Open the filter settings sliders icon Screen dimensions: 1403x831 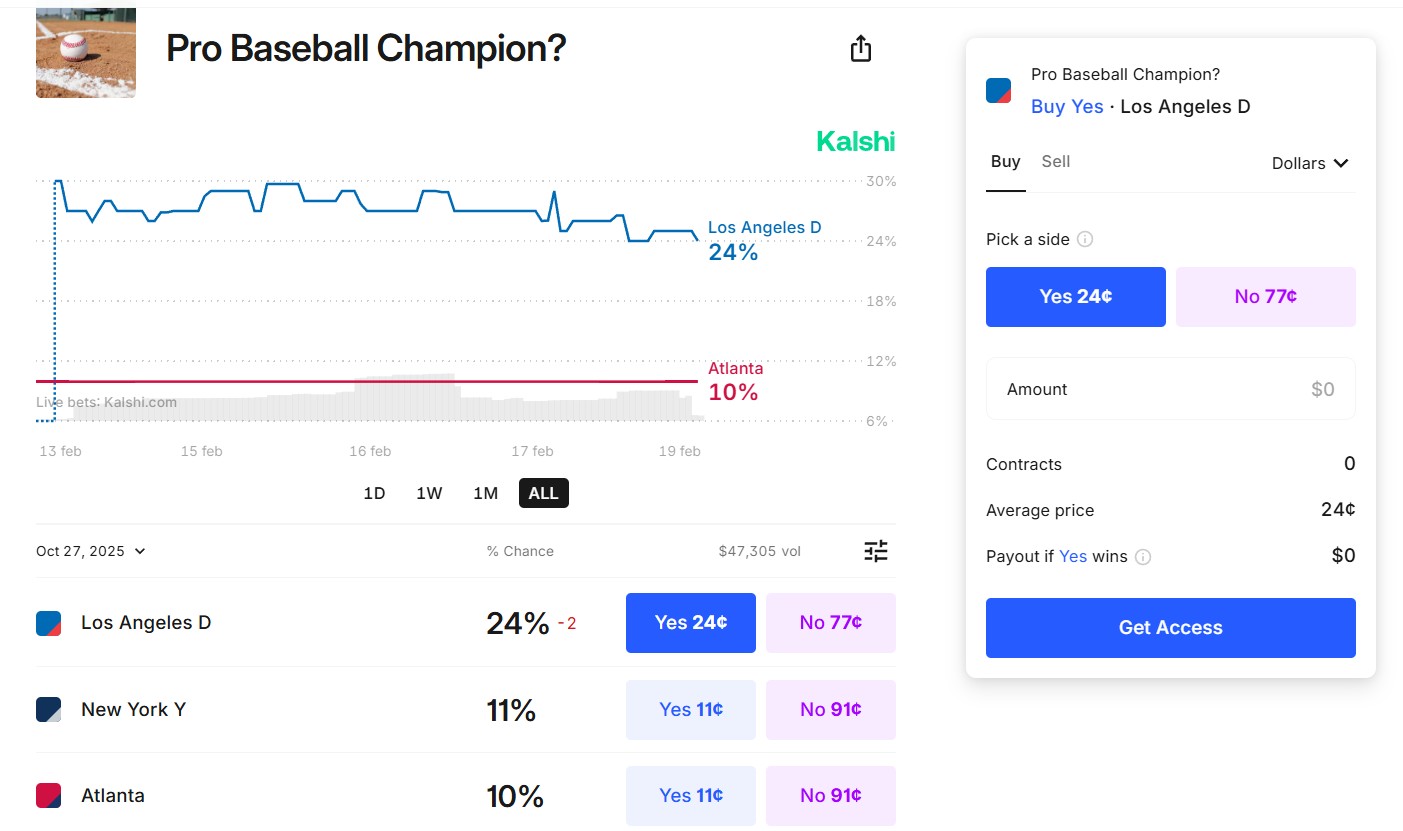tap(876, 551)
